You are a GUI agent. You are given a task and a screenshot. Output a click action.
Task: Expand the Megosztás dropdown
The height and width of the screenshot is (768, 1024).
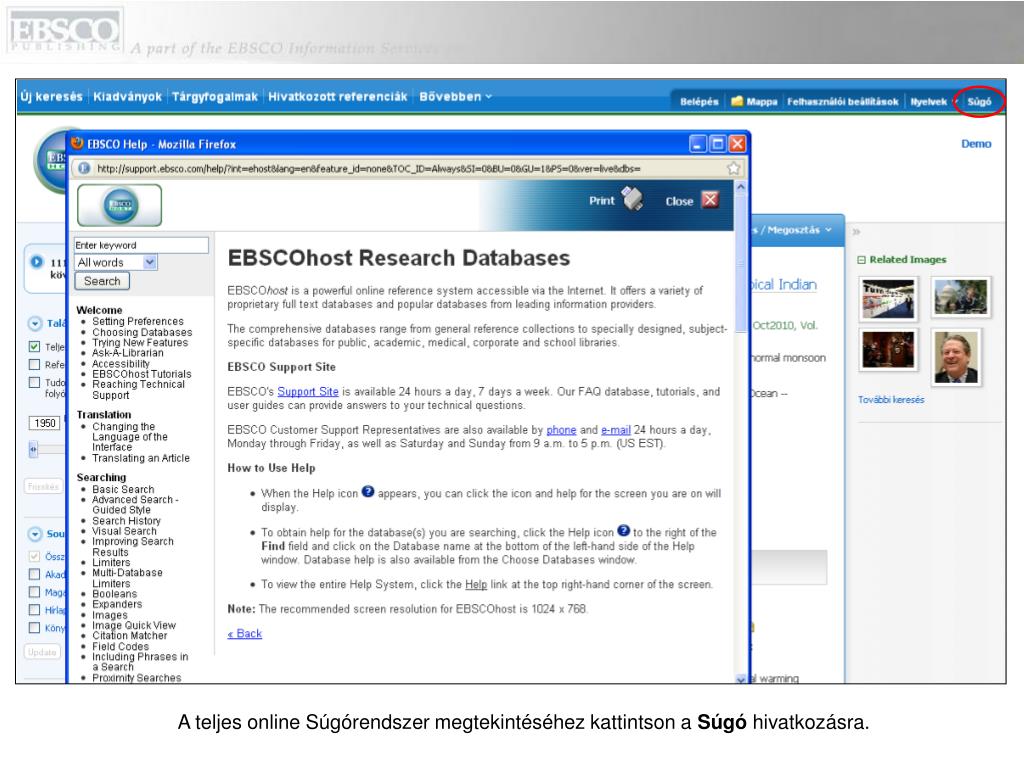[801, 230]
